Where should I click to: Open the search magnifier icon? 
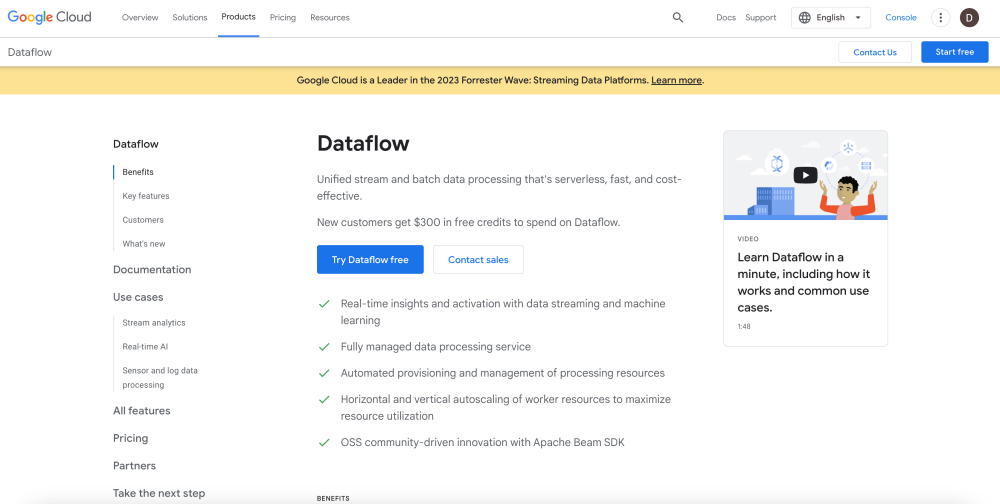click(x=678, y=18)
